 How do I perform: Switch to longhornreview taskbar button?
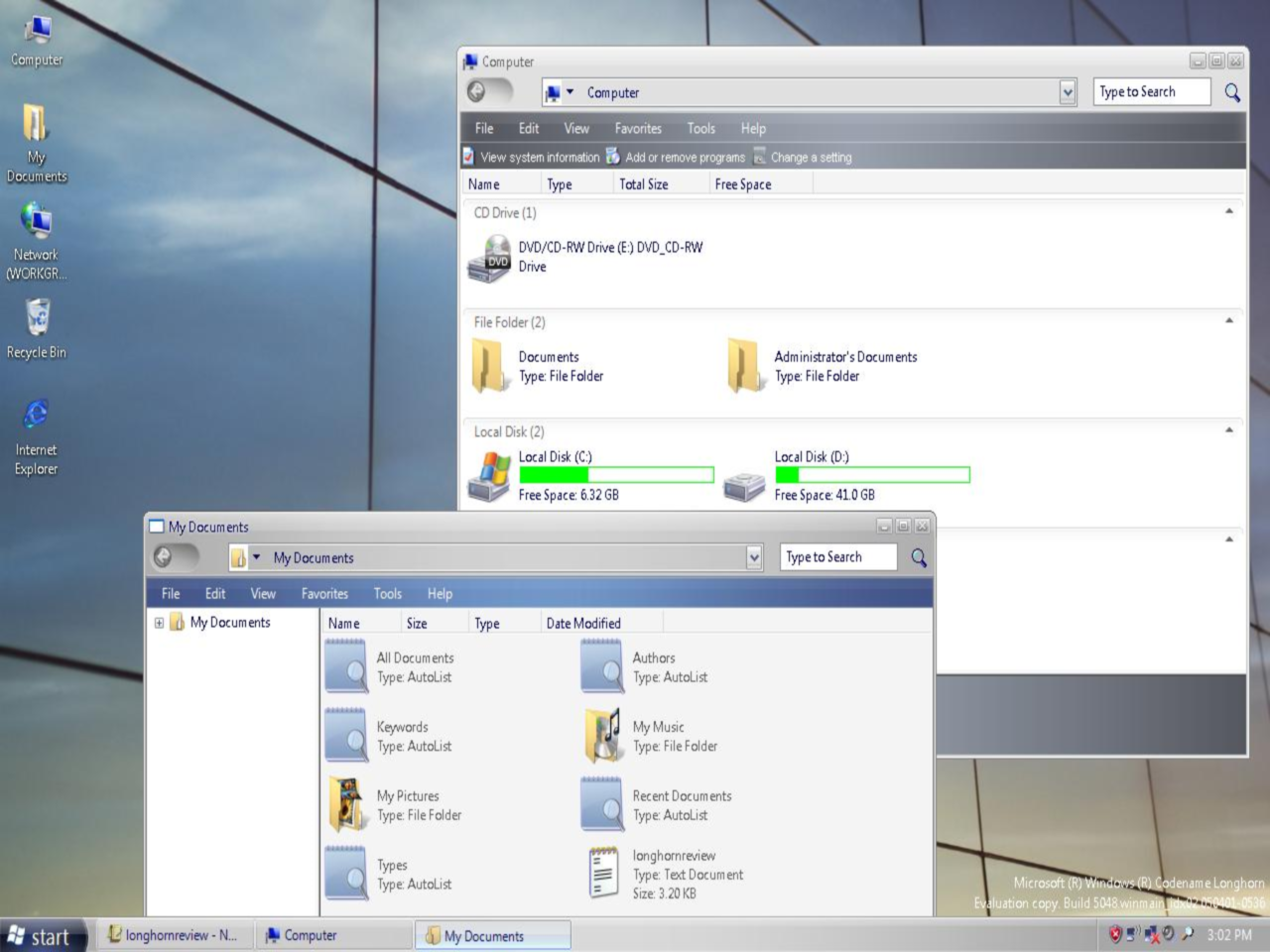(173, 935)
